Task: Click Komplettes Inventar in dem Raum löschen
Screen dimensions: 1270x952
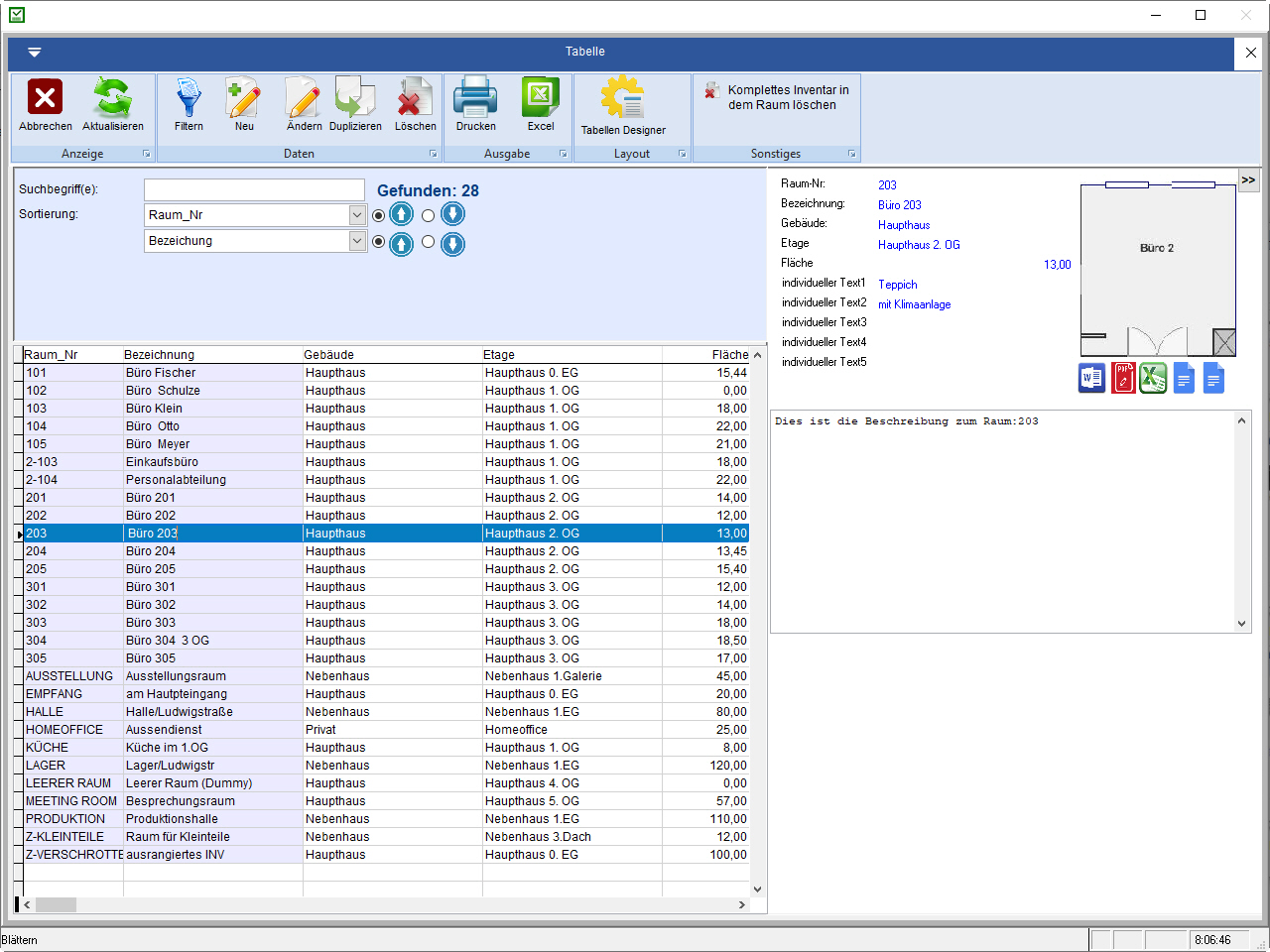Action: pos(777,97)
